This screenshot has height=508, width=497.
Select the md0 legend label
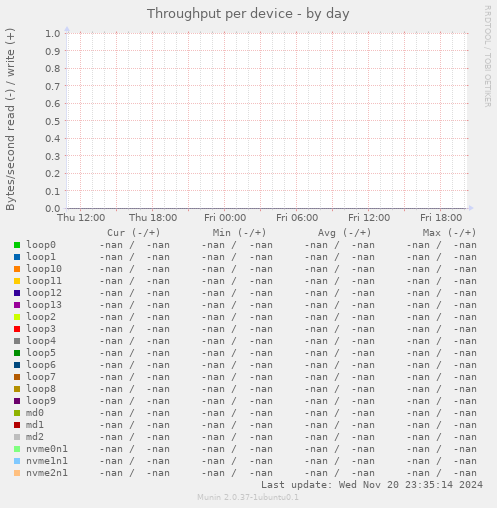(x=35, y=413)
